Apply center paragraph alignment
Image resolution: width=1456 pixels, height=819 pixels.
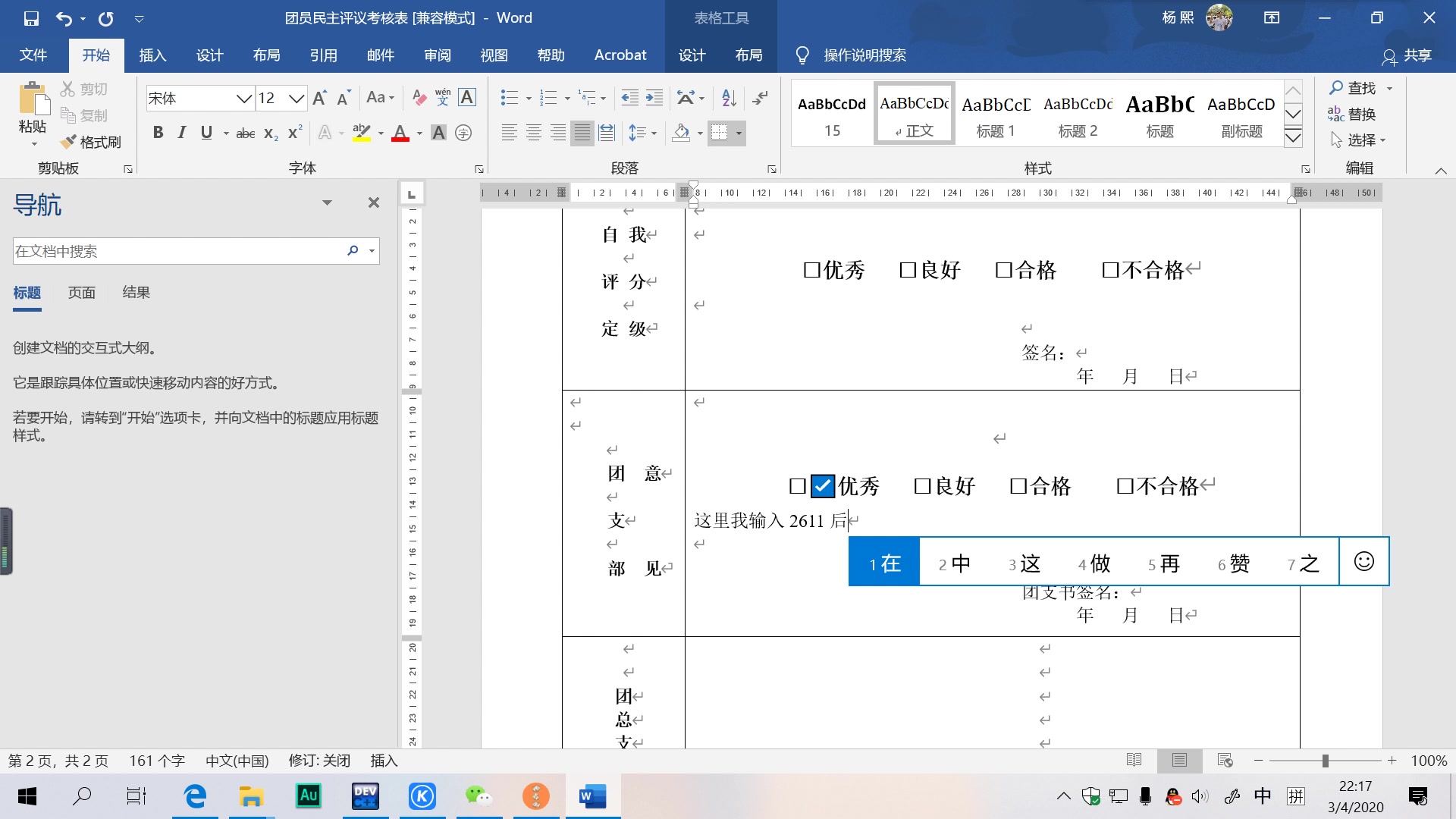(534, 133)
